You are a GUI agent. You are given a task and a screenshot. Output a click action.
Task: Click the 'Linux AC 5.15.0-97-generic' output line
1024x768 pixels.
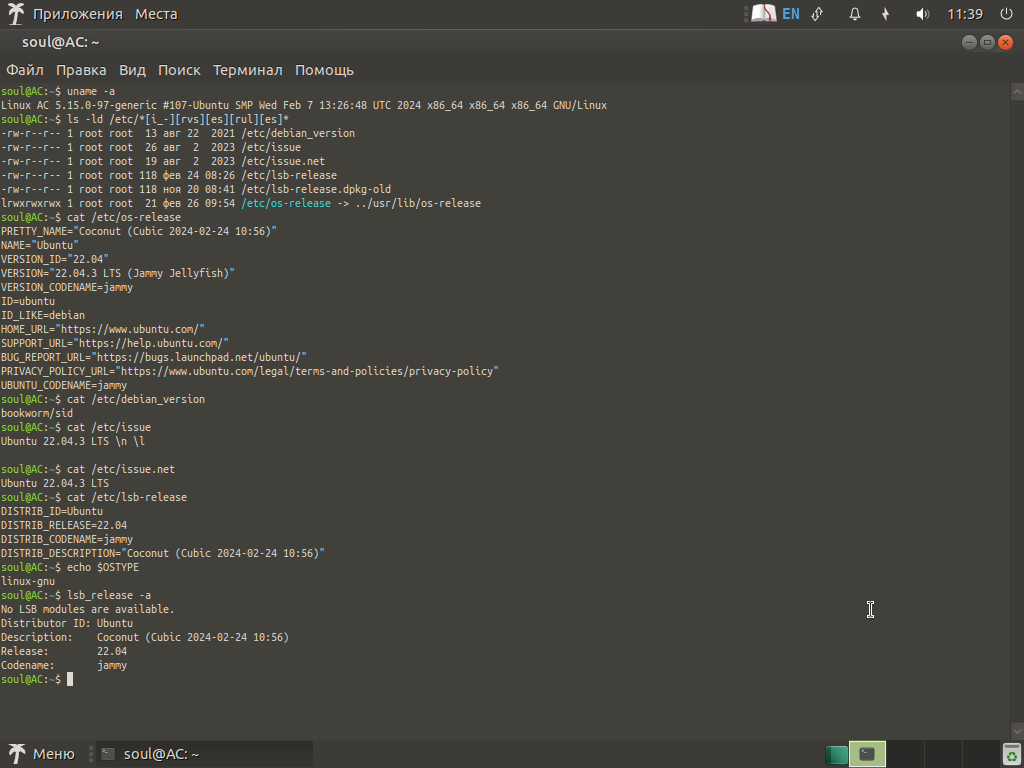coord(304,105)
